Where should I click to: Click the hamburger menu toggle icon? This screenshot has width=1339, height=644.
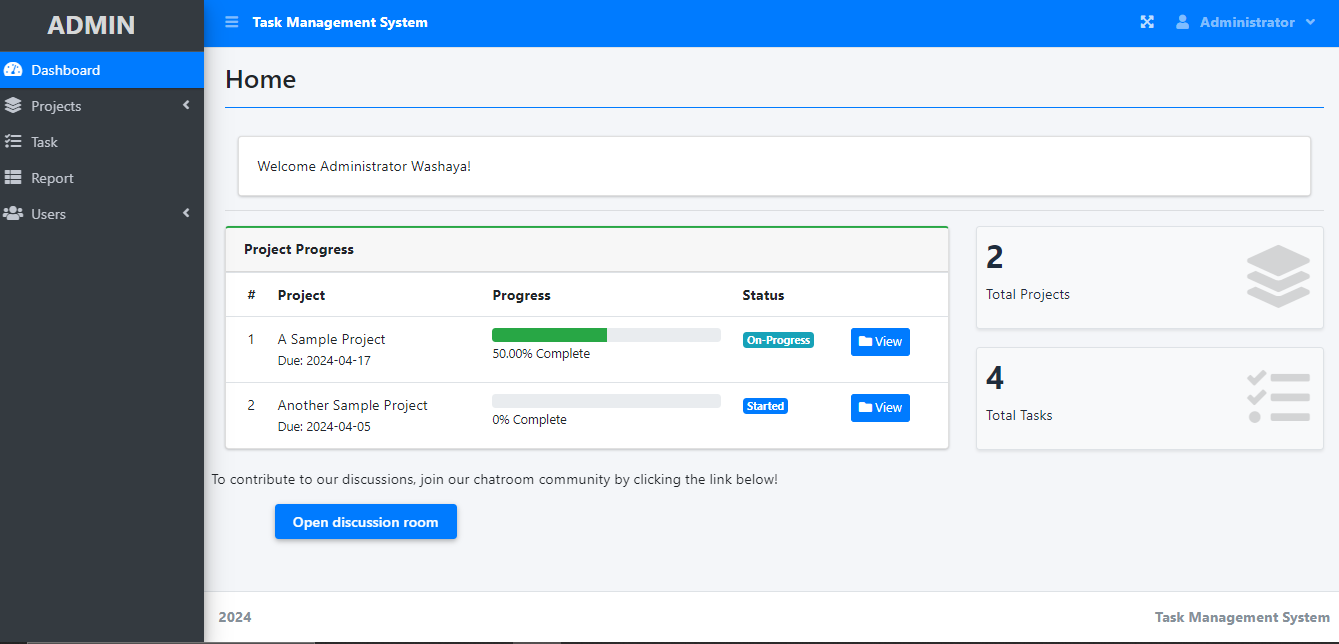click(x=232, y=22)
